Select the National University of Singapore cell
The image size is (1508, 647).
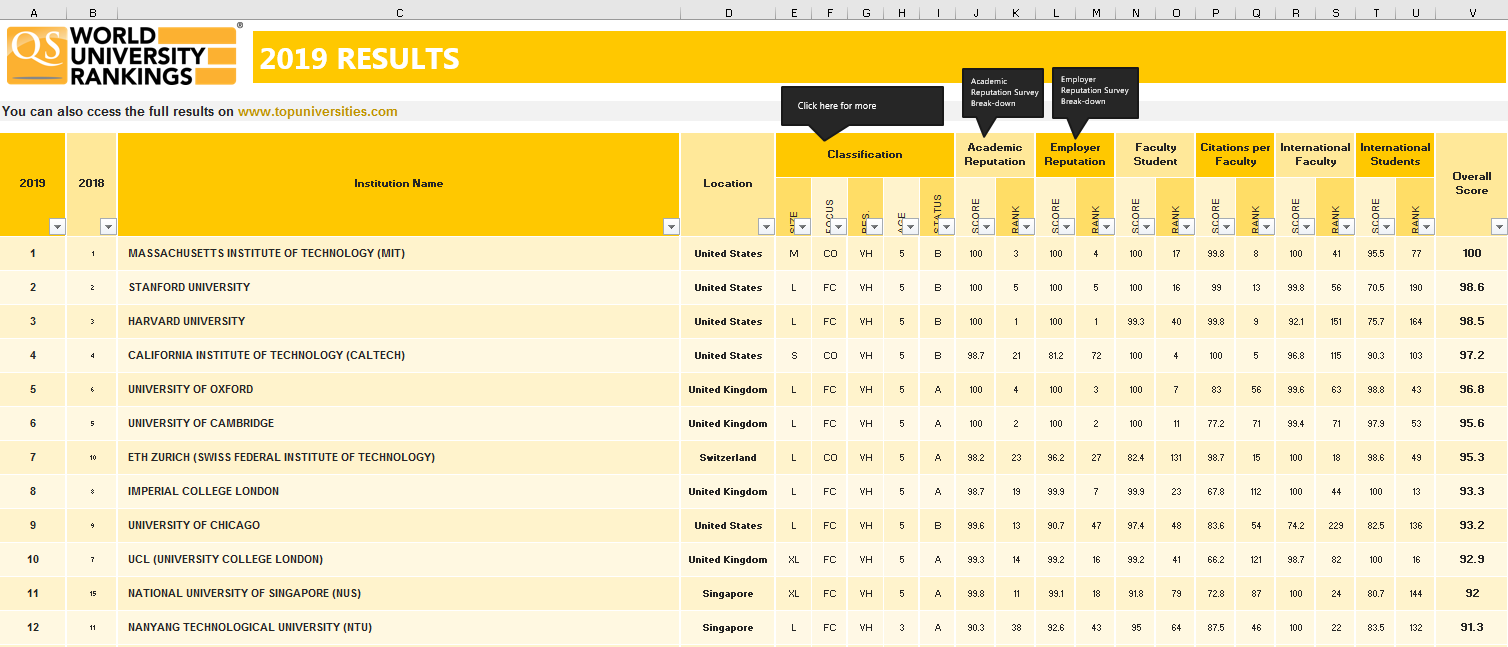399,594
